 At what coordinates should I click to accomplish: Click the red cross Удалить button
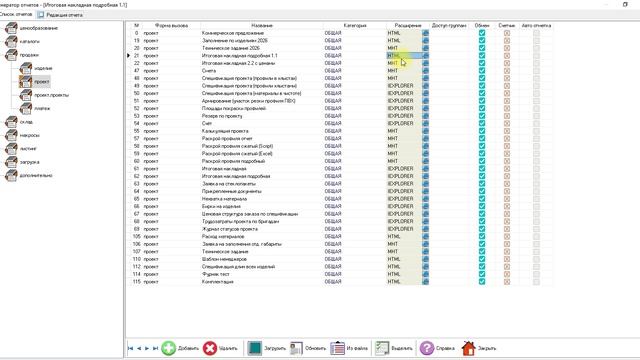point(220,348)
